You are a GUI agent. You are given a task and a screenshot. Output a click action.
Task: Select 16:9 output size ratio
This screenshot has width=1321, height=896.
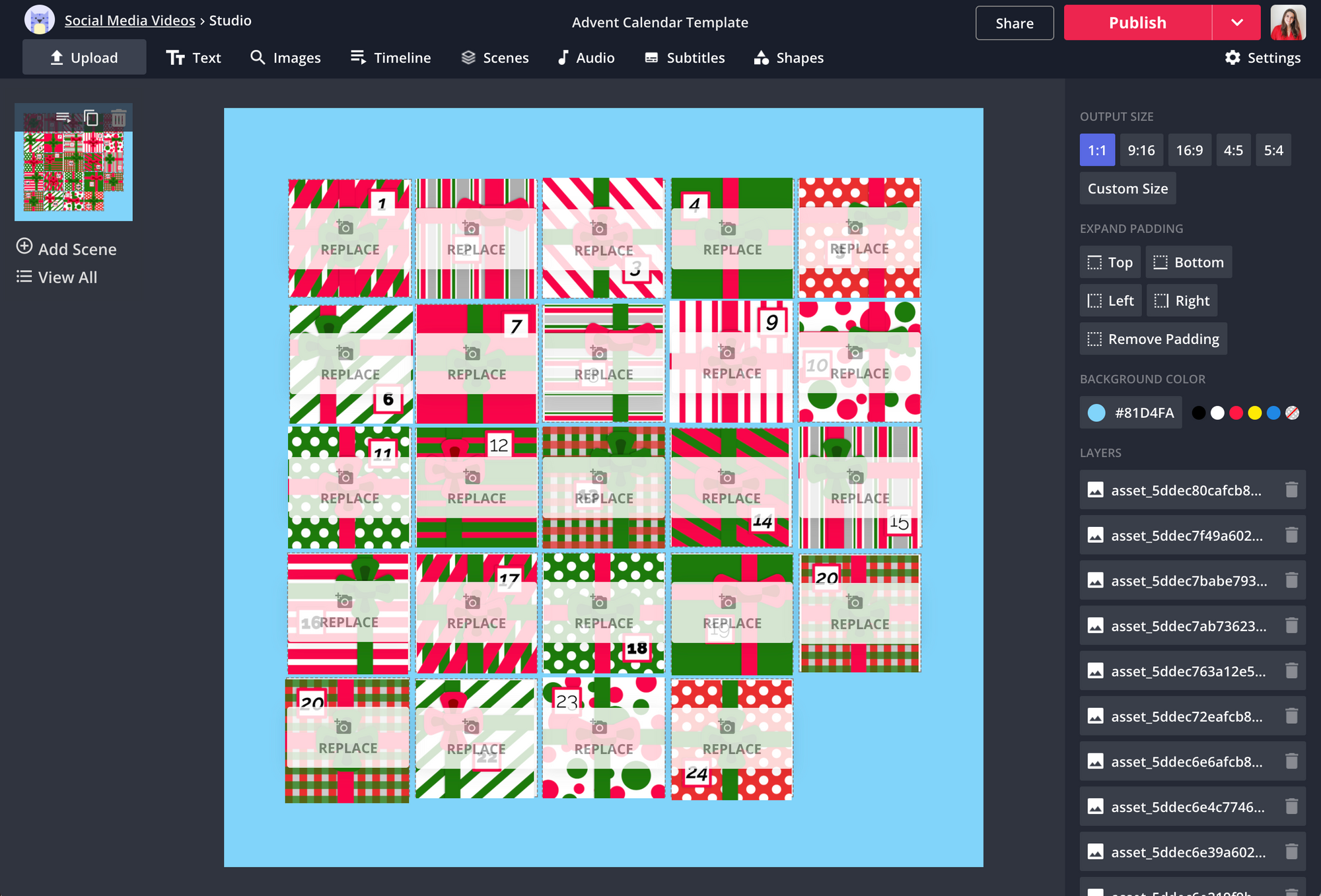(1189, 150)
